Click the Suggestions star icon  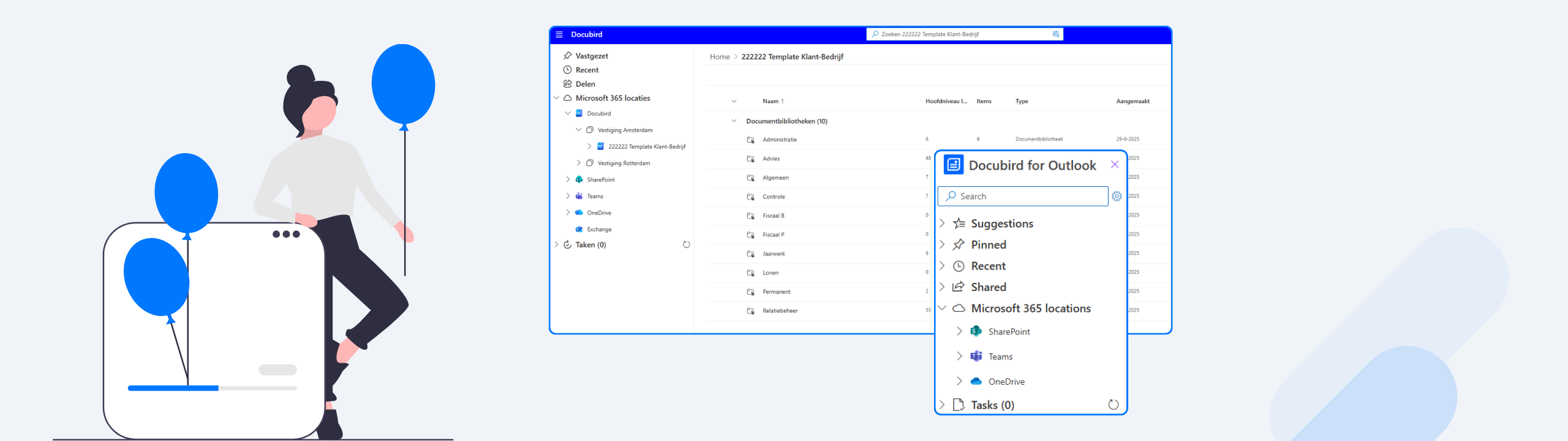pyautogui.click(x=959, y=224)
